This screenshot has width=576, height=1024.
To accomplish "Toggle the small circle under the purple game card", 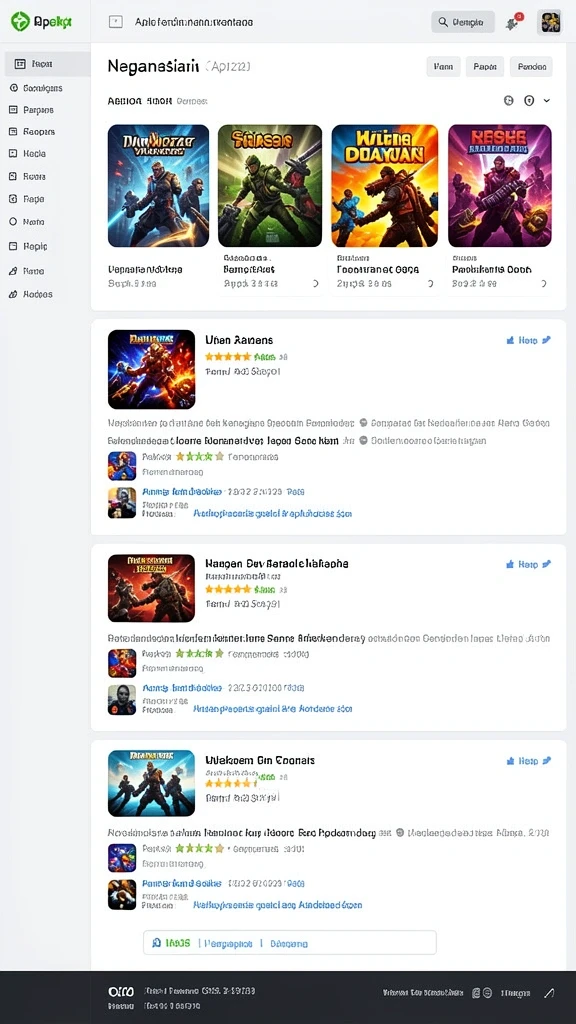I will 543,284.
